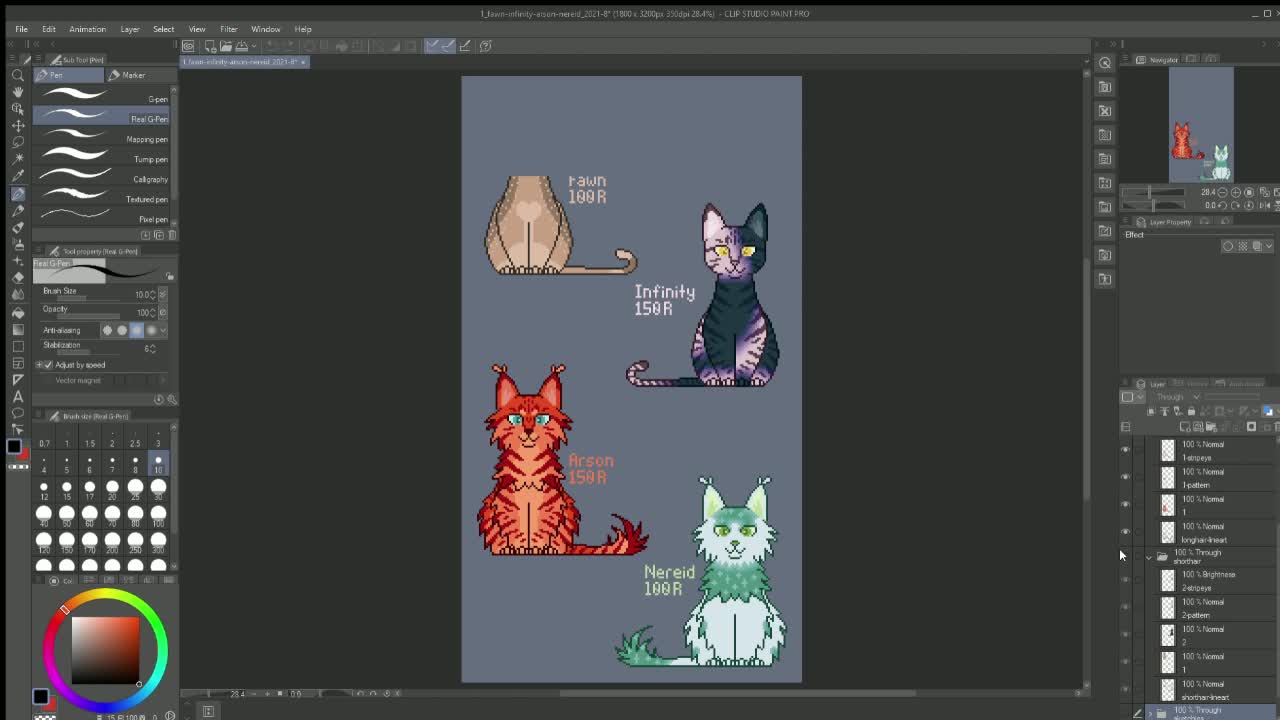Hide the longhair-lineart layer

coord(1125,532)
